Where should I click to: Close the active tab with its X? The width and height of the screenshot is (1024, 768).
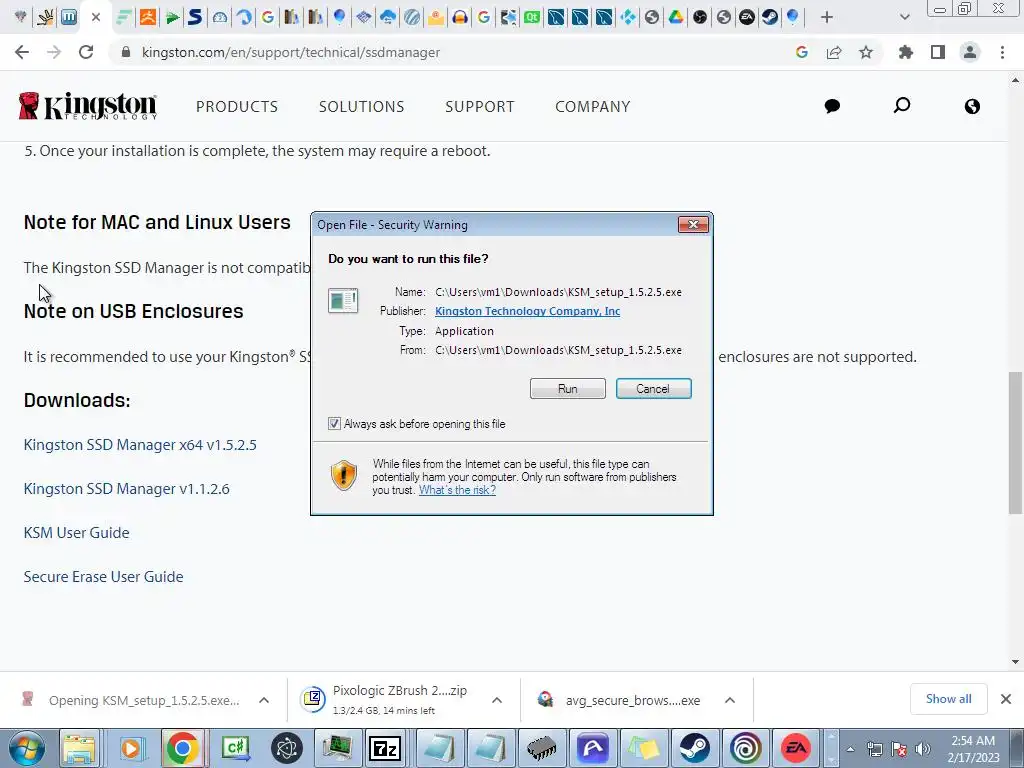(x=96, y=18)
